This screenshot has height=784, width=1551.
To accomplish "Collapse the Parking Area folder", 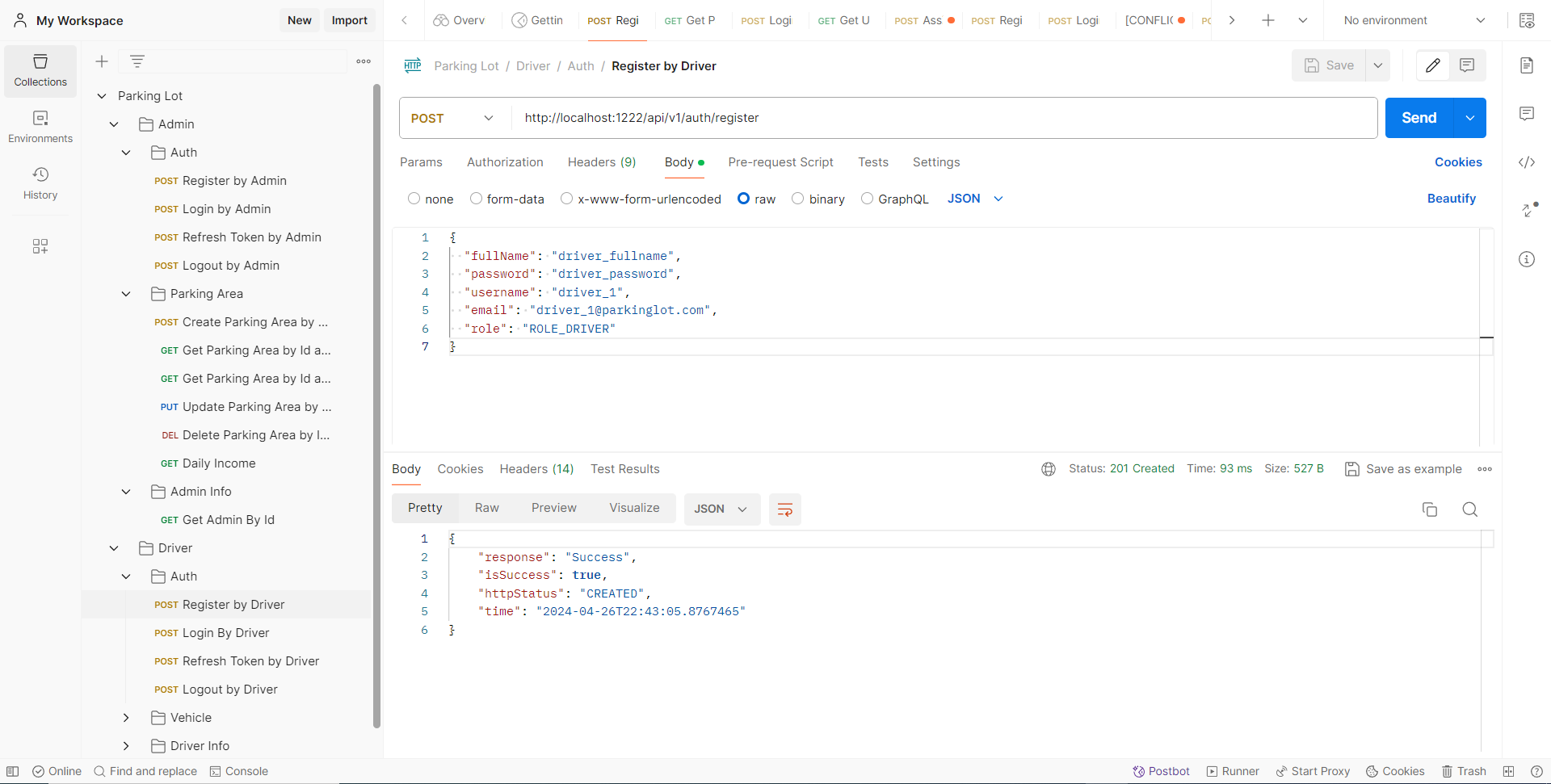I will coord(126,294).
